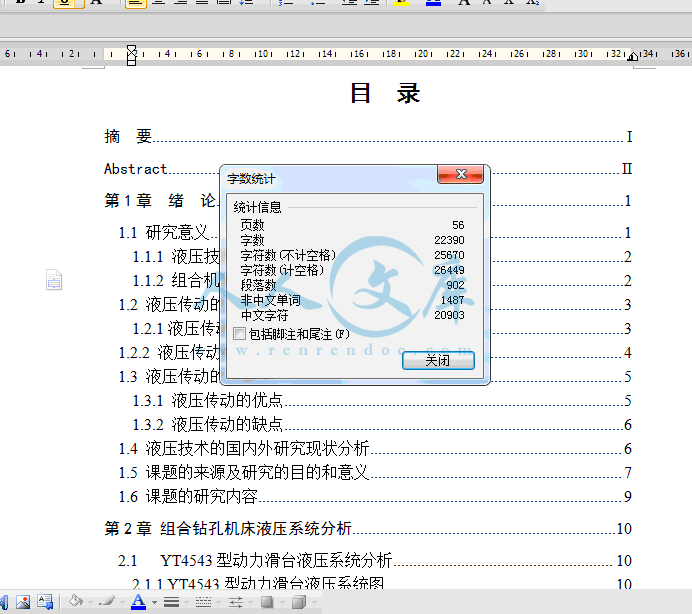Click the line style icon

coord(171,602)
